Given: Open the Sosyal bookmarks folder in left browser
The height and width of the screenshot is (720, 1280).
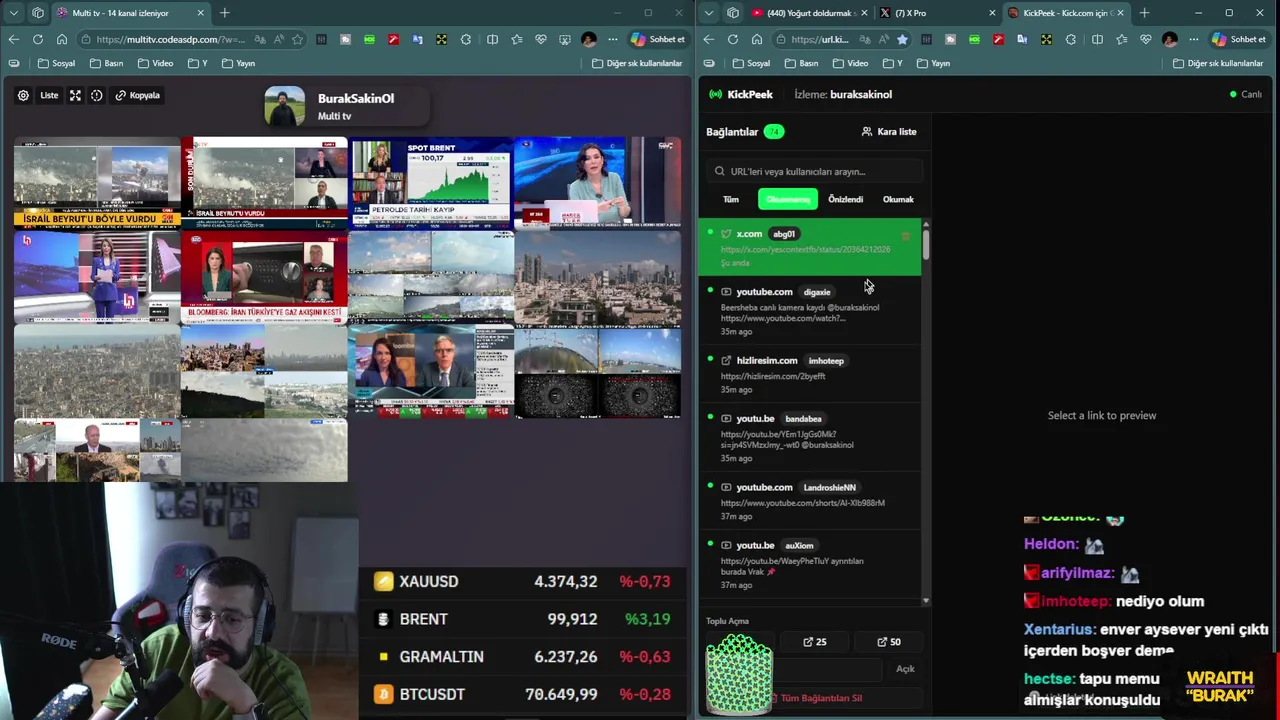Looking at the screenshot, I should (x=56, y=63).
